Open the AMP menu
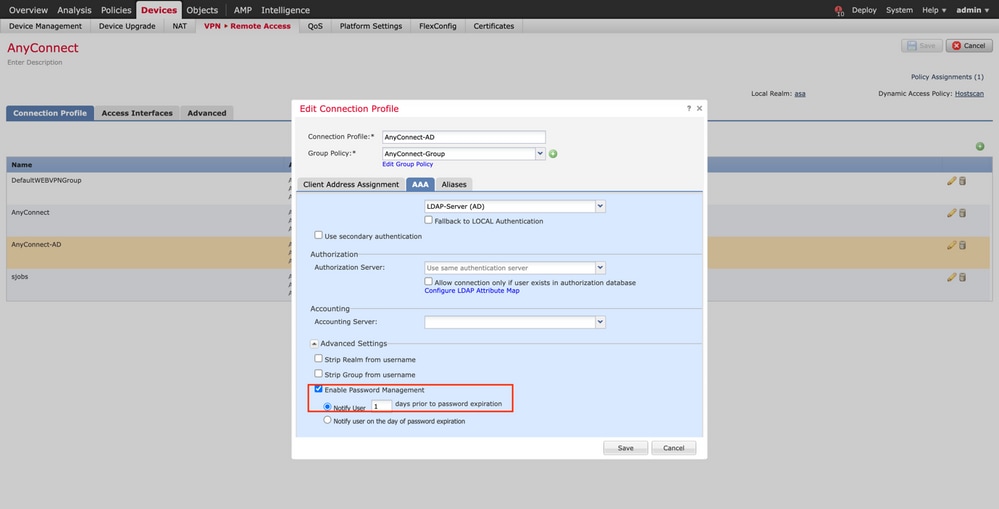The width and height of the screenshot is (999, 509). click(242, 10)
